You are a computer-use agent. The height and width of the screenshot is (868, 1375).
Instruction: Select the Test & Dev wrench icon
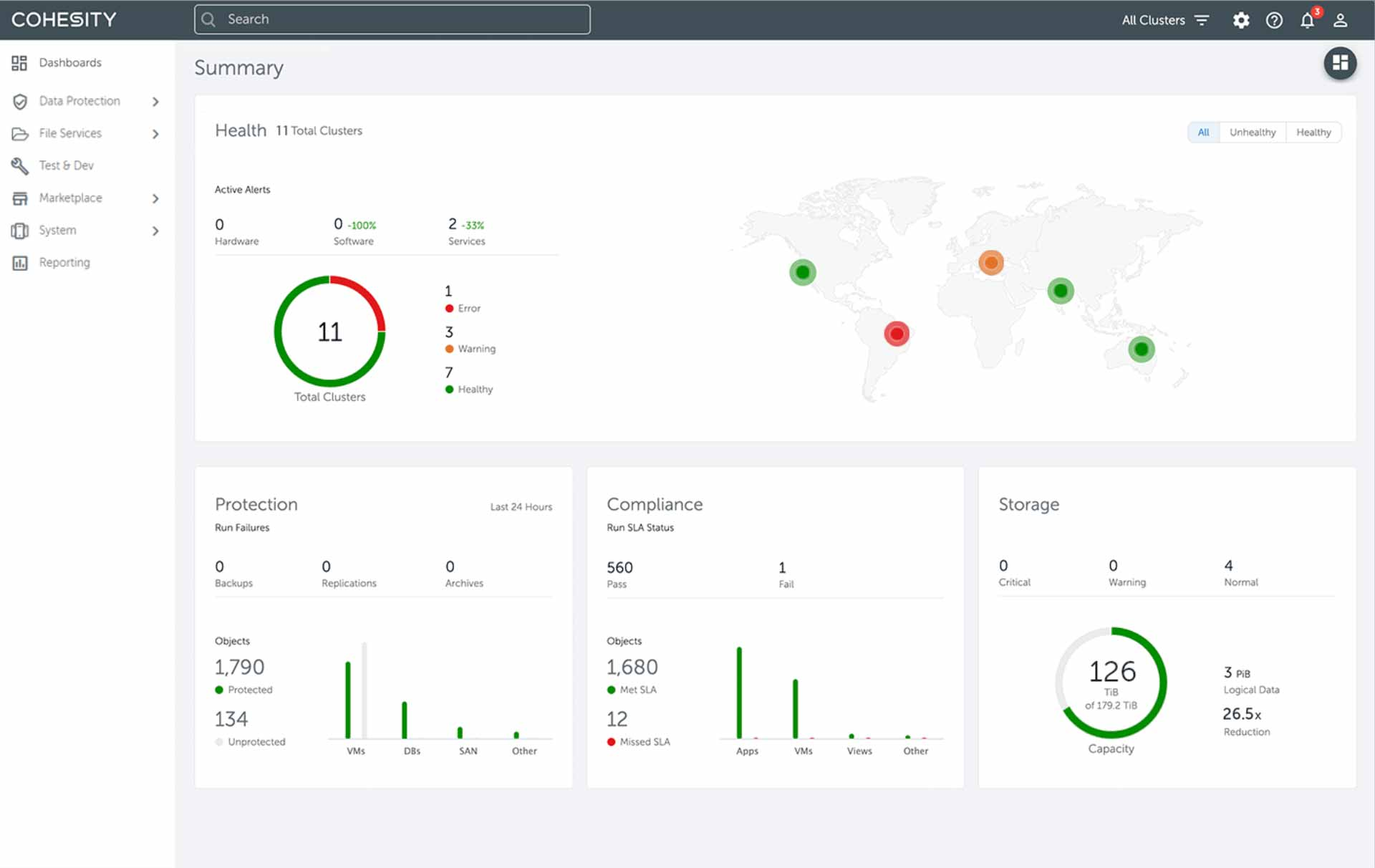(20, 165)
